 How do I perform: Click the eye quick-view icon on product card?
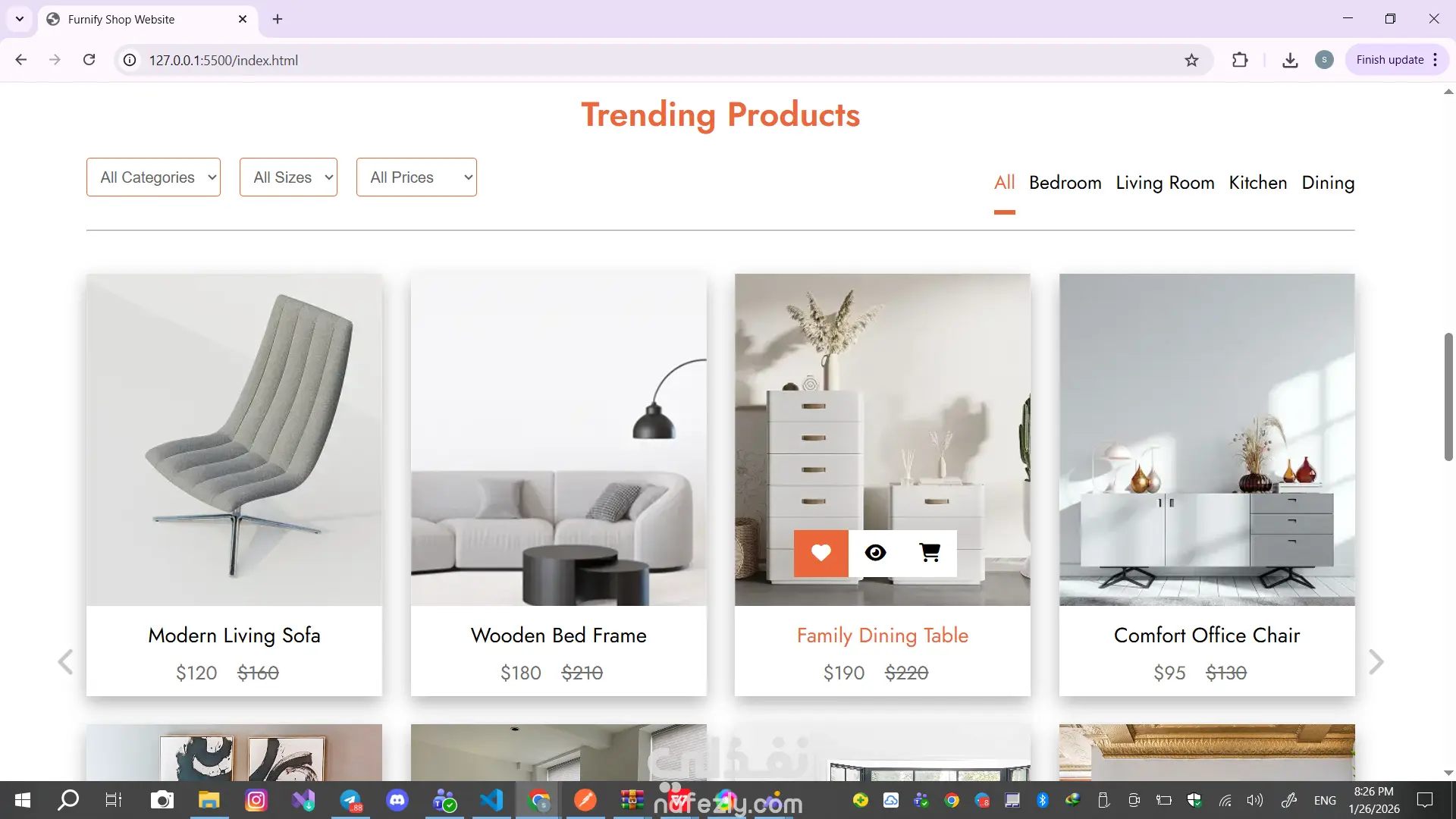pyautogui.click(x=875, y=553)
